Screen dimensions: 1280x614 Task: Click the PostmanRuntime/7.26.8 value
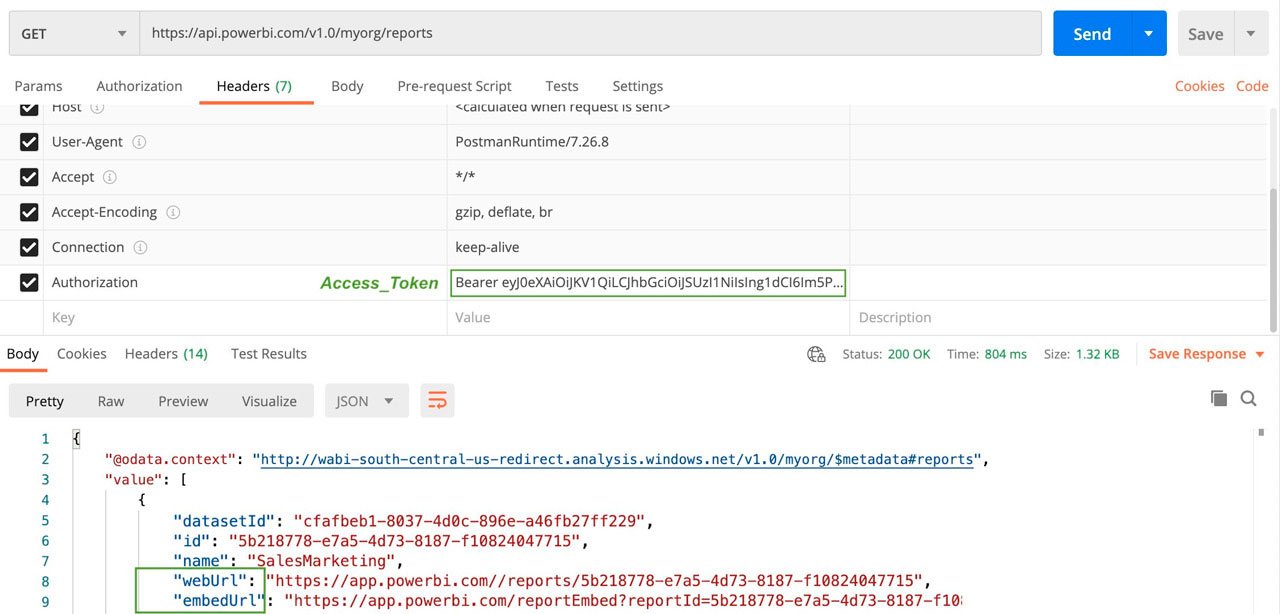coord(532,142)
